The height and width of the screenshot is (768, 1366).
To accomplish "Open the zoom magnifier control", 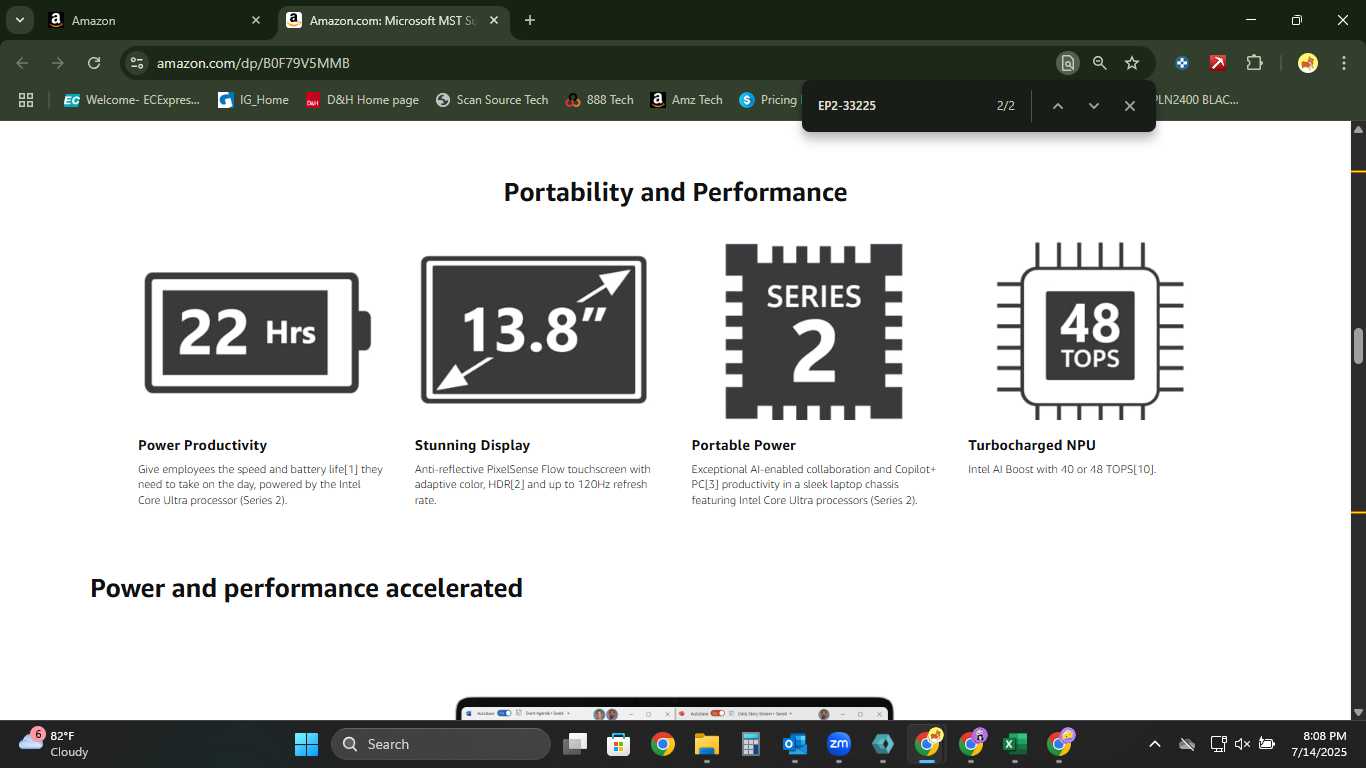I will click(1100, 63).
